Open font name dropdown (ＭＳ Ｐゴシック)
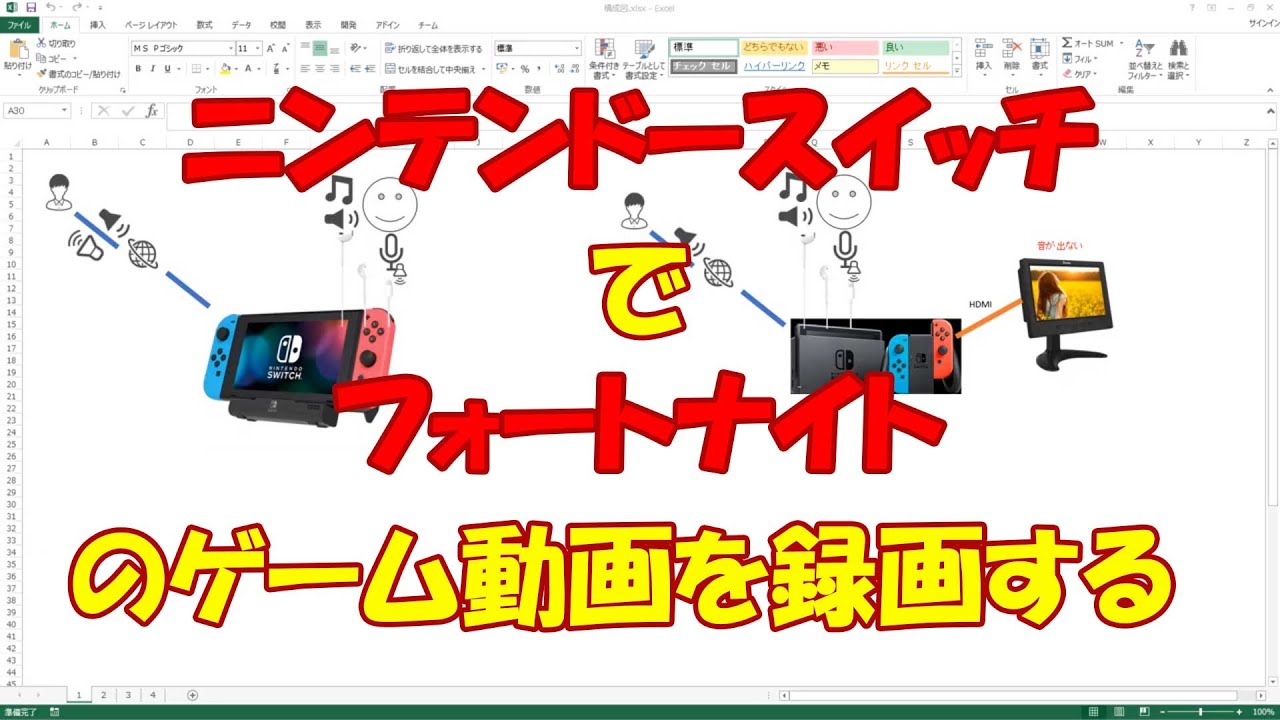Image resolution: width=1280 pixels, height=720 pixels. tap(230, 48)
